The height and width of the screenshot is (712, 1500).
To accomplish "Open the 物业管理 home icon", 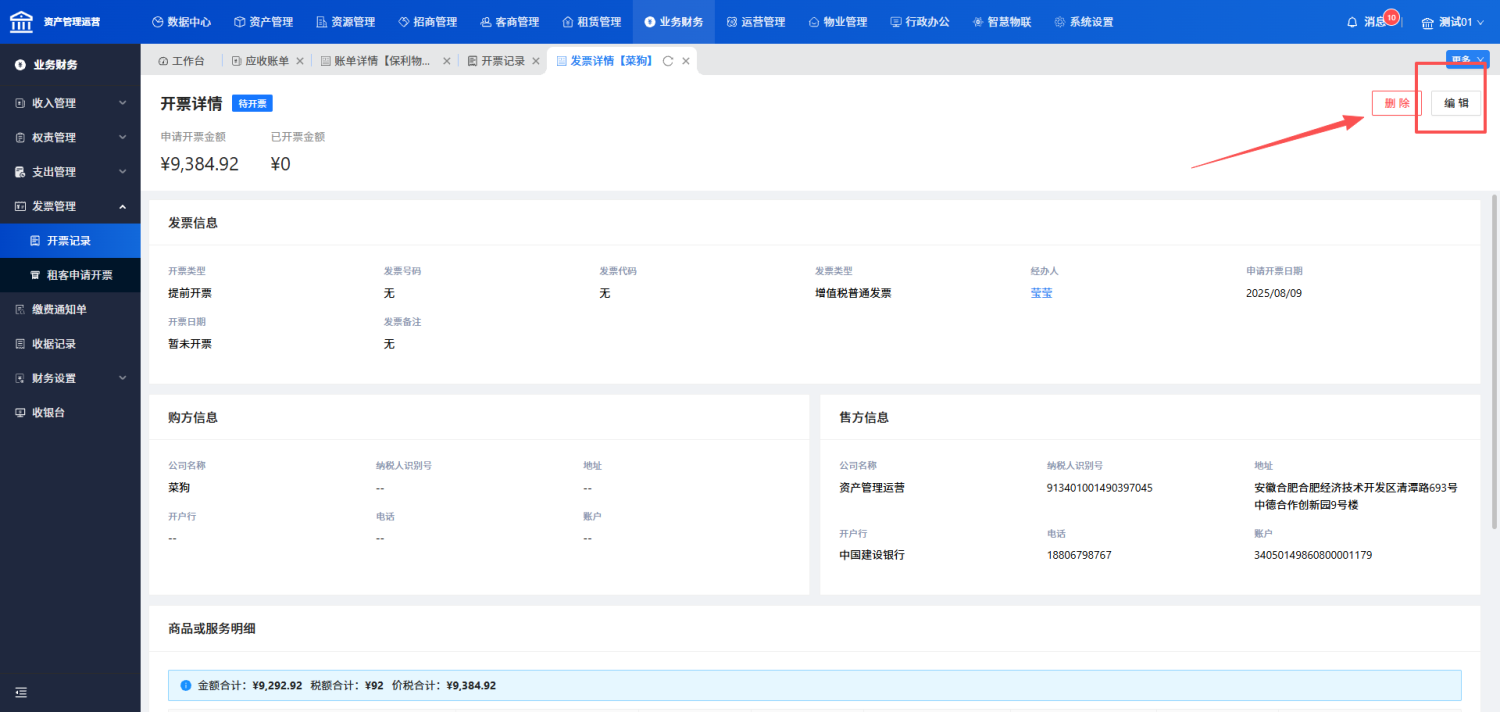I will pos(814,22).
